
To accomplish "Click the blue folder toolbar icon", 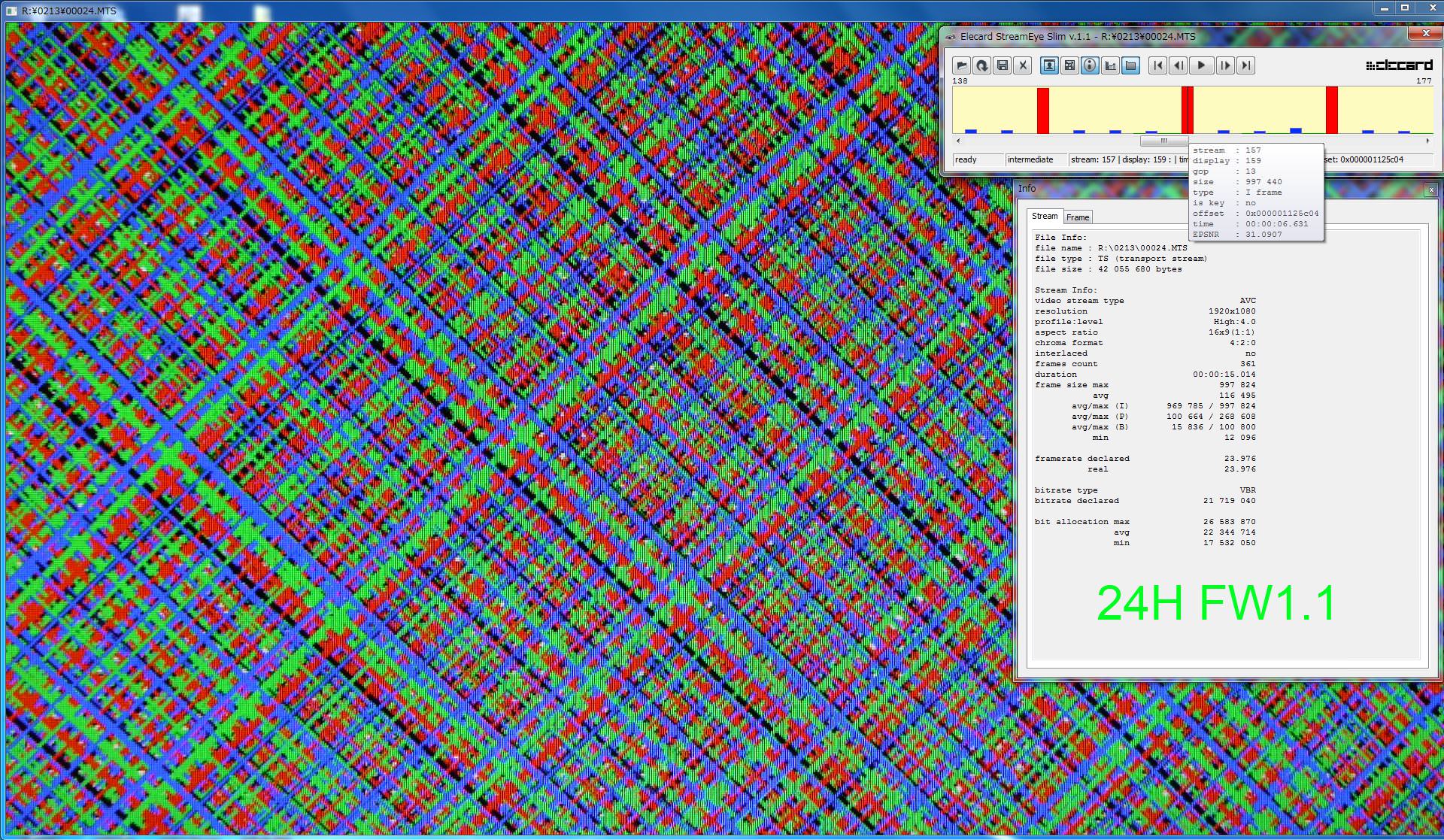I will point(1130,65).
